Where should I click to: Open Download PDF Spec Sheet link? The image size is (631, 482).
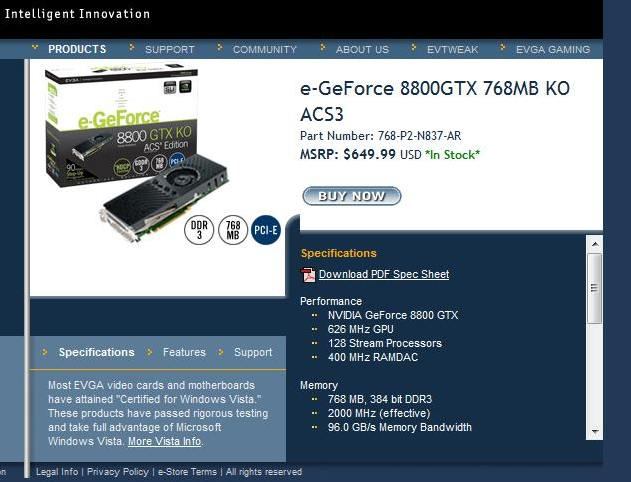click(x=384, y=274)
